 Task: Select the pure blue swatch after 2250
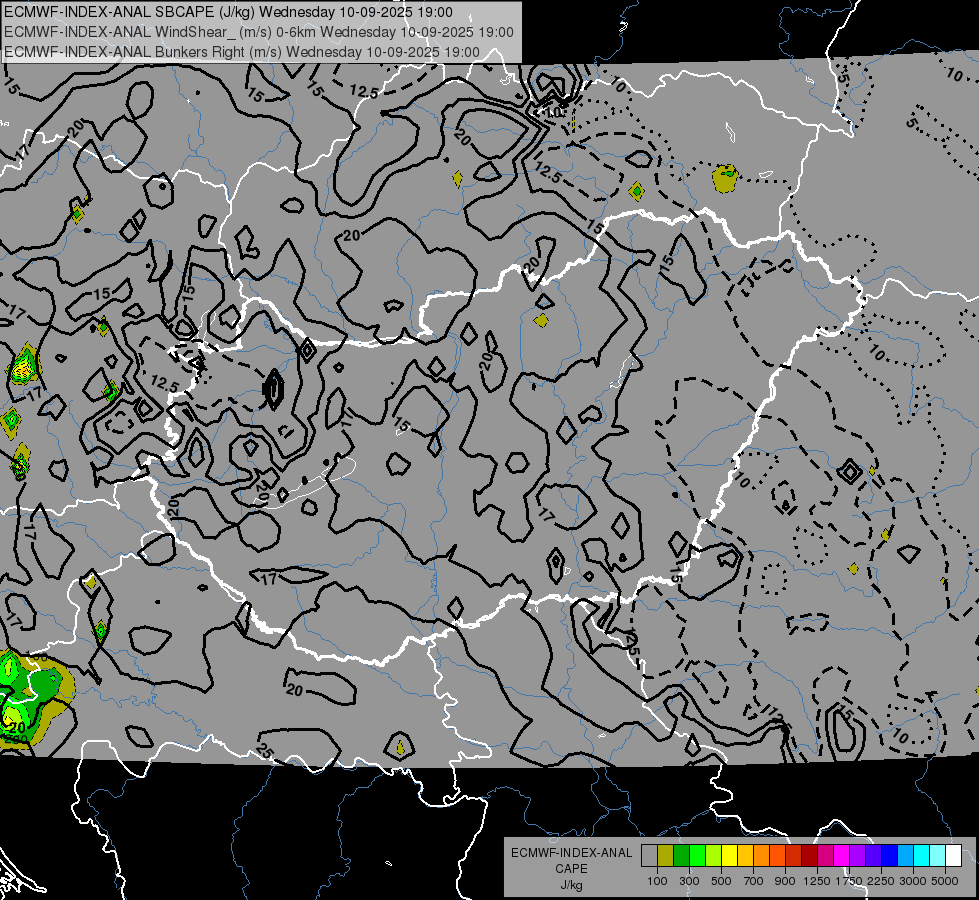pyautogui.click(x=889, y=856)
